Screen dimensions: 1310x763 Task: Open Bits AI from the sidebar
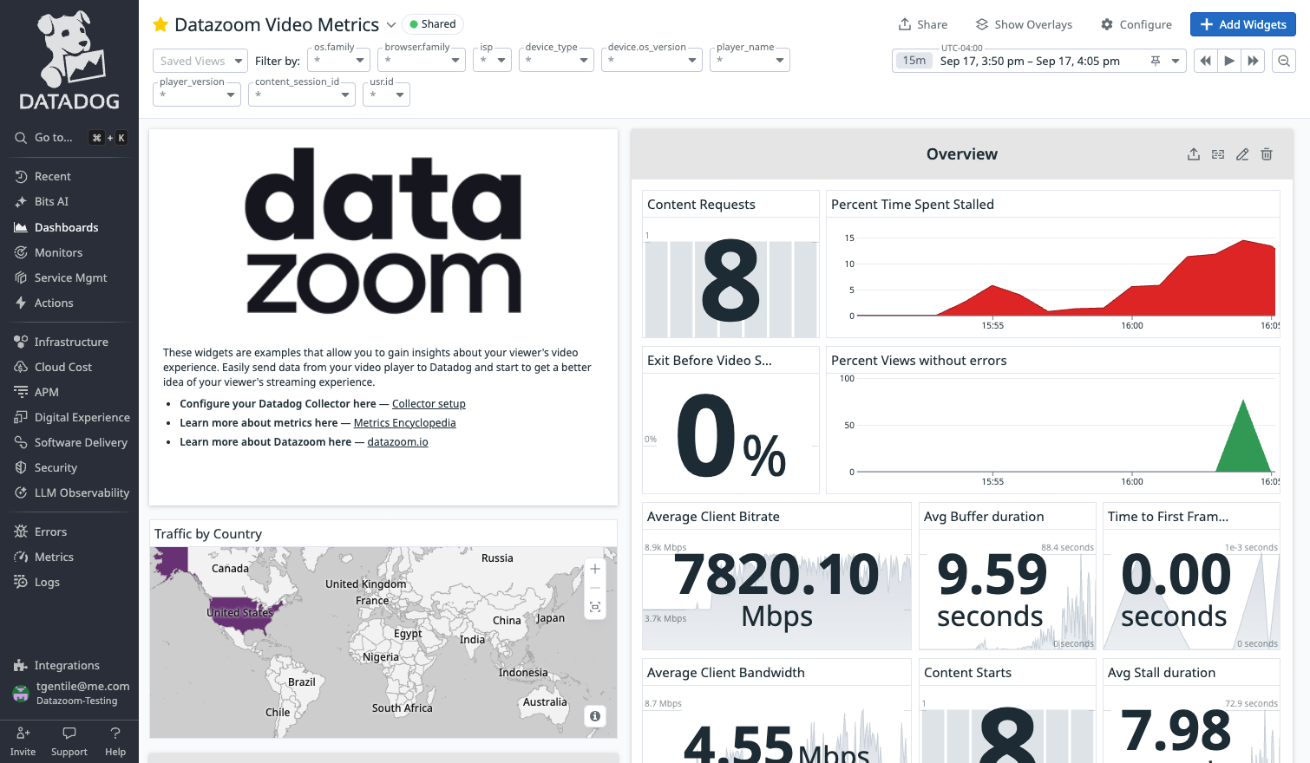tap(48, 201)
